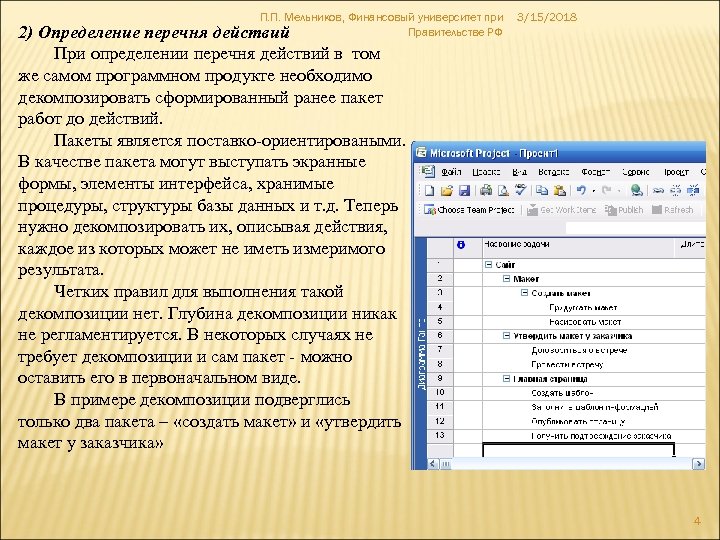The image size is (720, 540).
Task: Click Get Work Items button
Action: pos(562,210)
